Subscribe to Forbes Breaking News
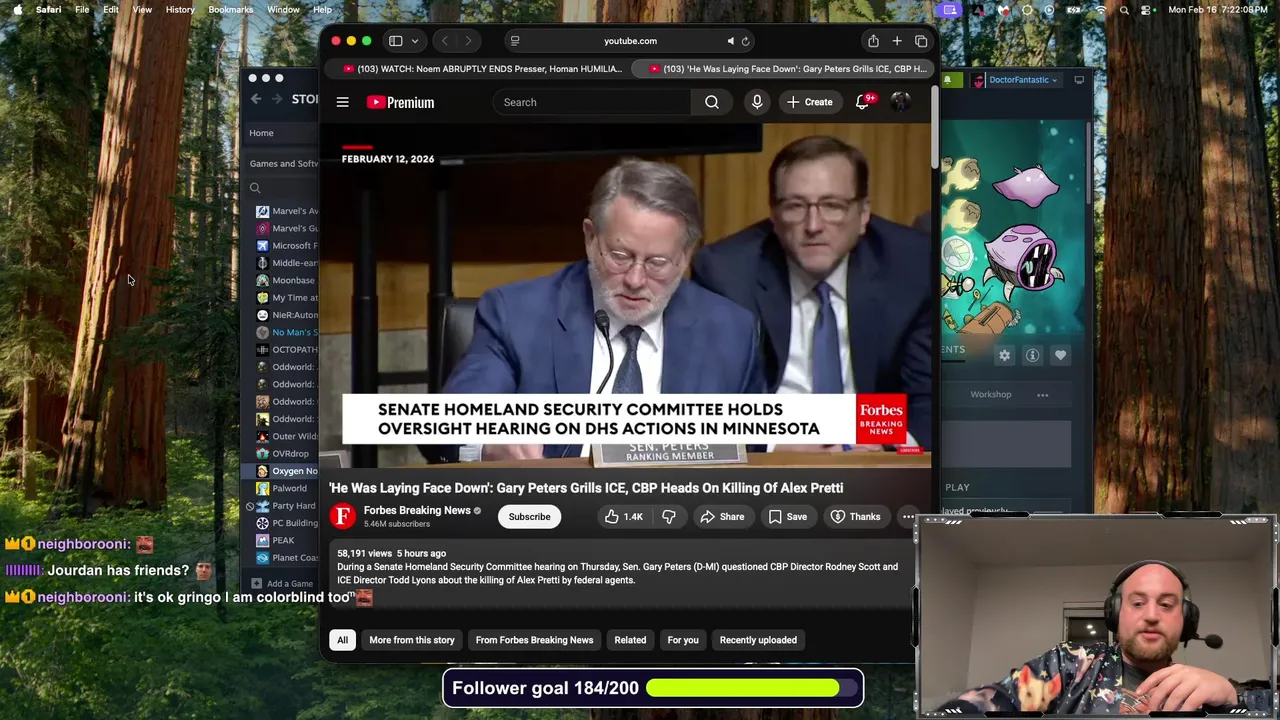The image size is (1280, 720). click(529, 517)
